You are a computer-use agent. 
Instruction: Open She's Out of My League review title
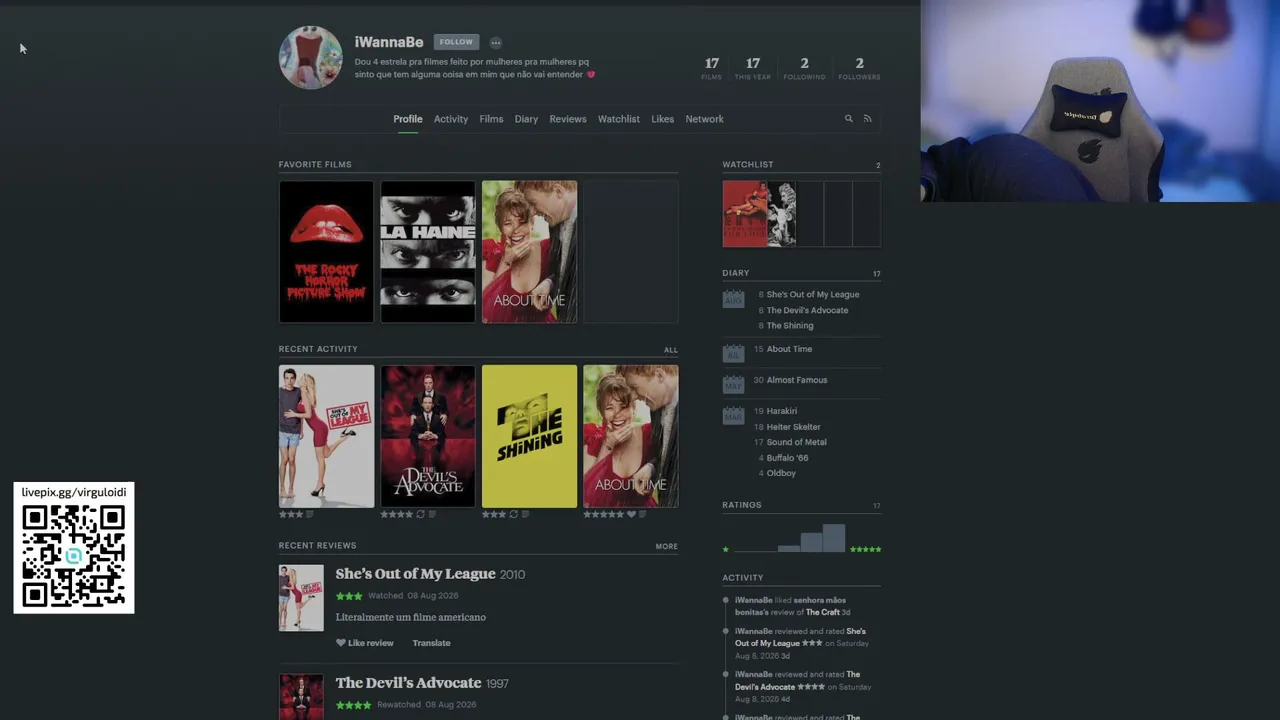coord(416,574)
